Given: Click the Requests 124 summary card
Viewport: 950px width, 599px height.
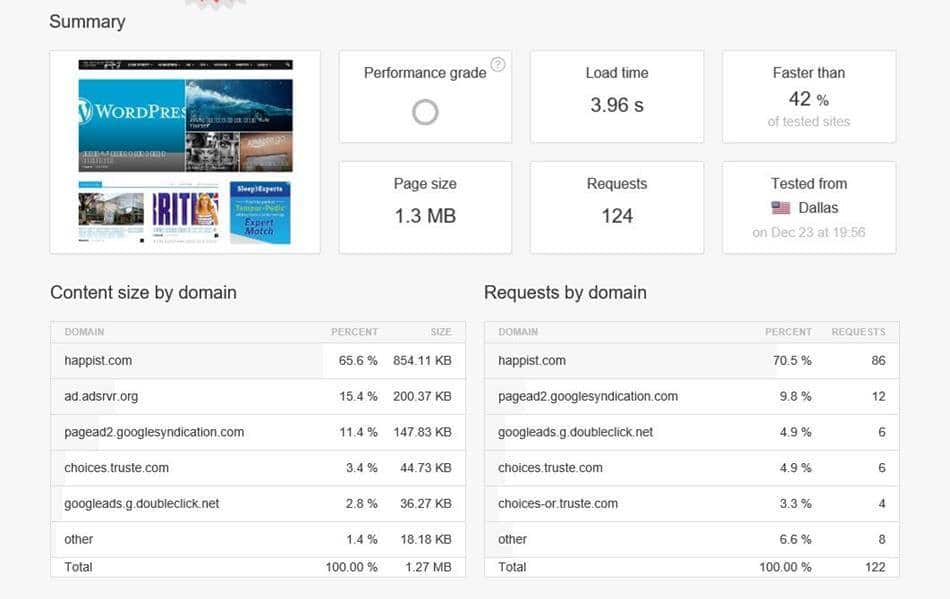Looking at the screenshot, I should tap(616, 207).
